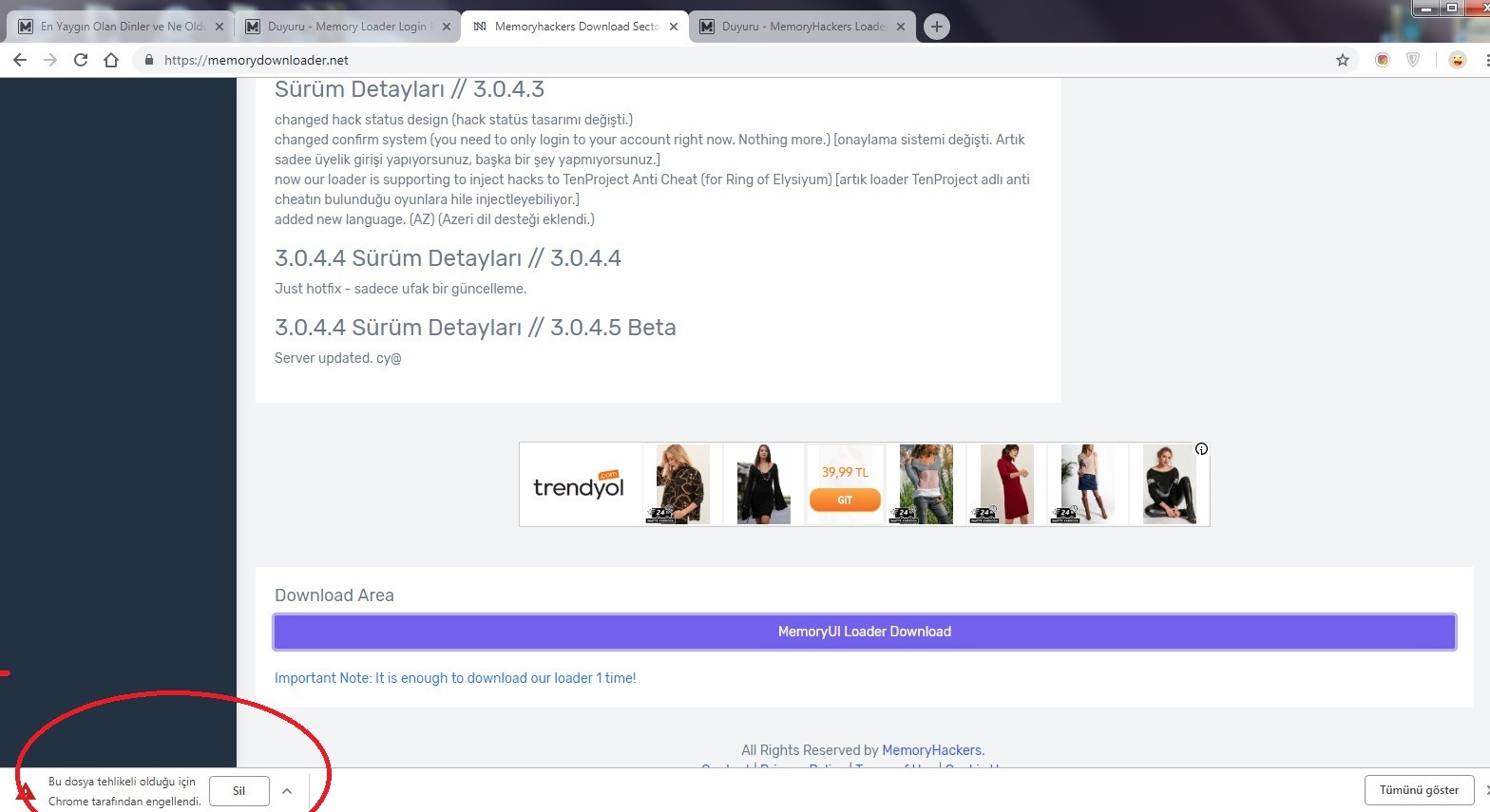Click the 'Download Area' heading

pos(334,595)
